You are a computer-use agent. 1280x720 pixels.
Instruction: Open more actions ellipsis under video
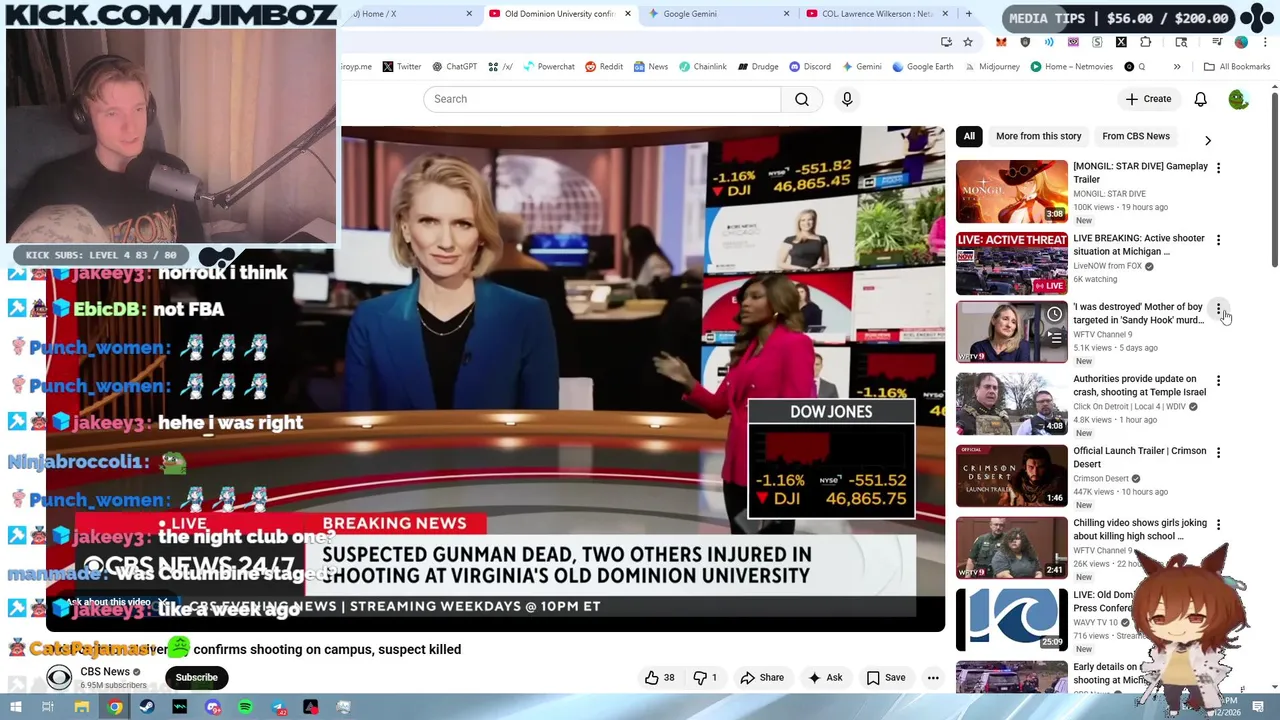[x=933, y=677]
